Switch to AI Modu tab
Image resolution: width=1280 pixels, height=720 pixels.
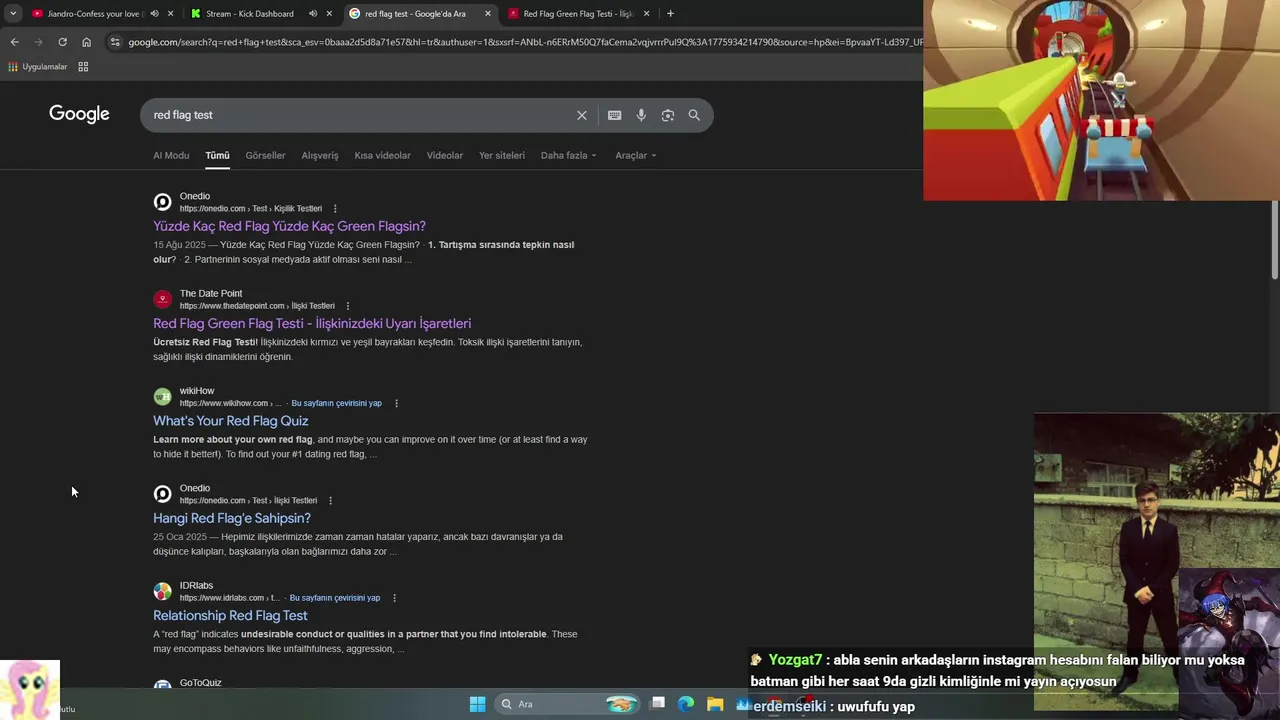(x=171, y=155)
